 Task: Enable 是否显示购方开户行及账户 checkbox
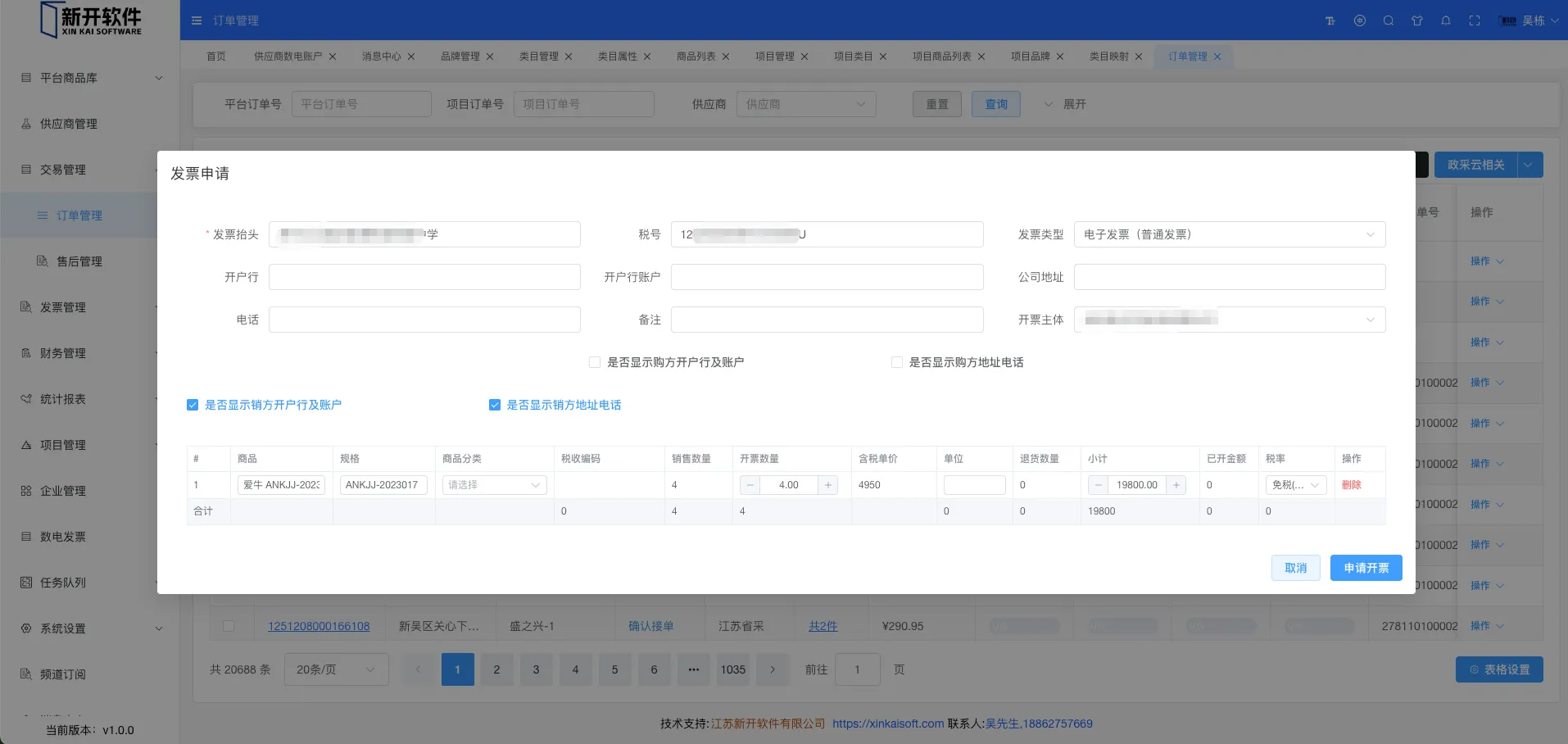point(595,362)
